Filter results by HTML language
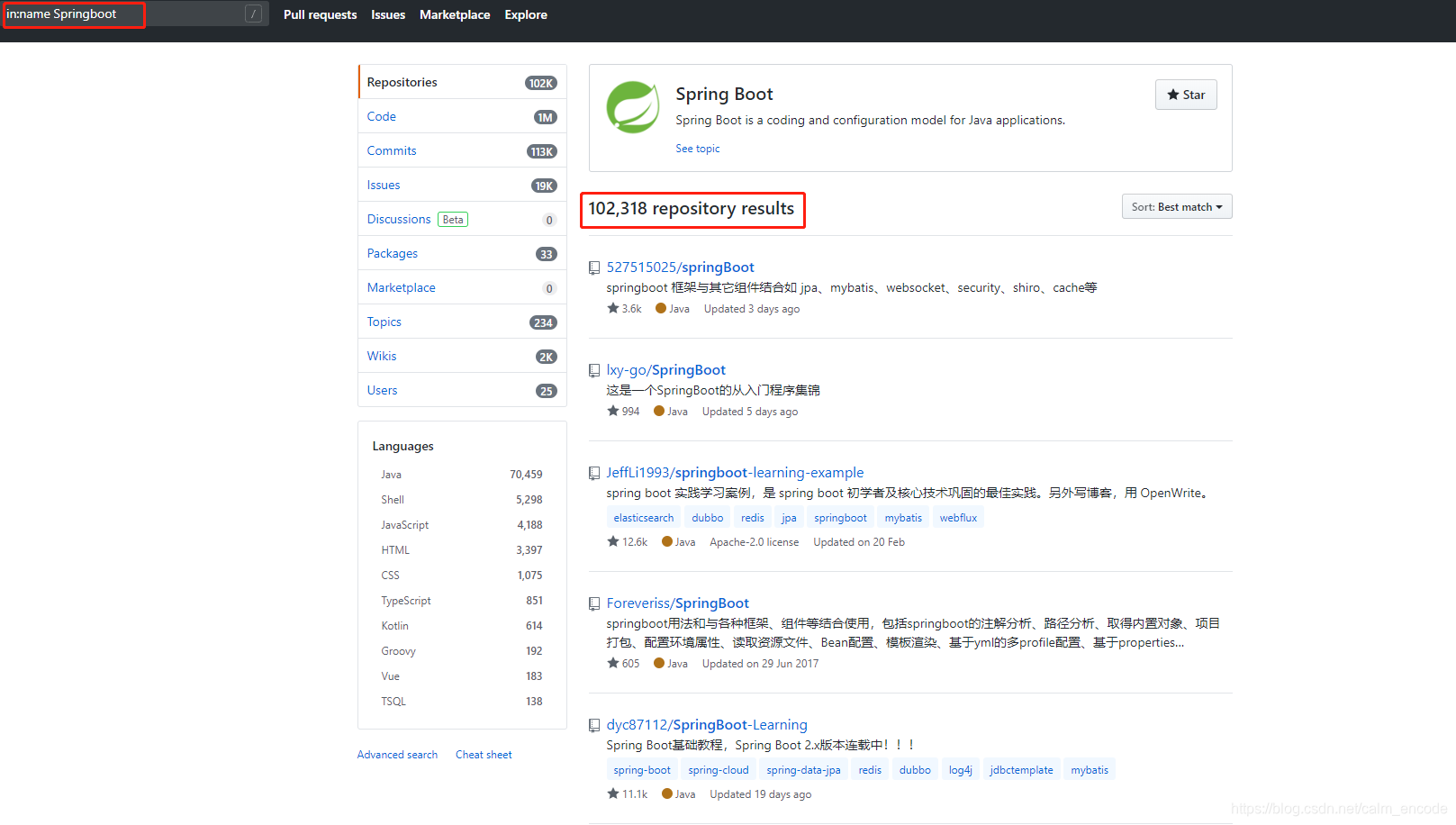1456x825 pixels. pos(462,550)
